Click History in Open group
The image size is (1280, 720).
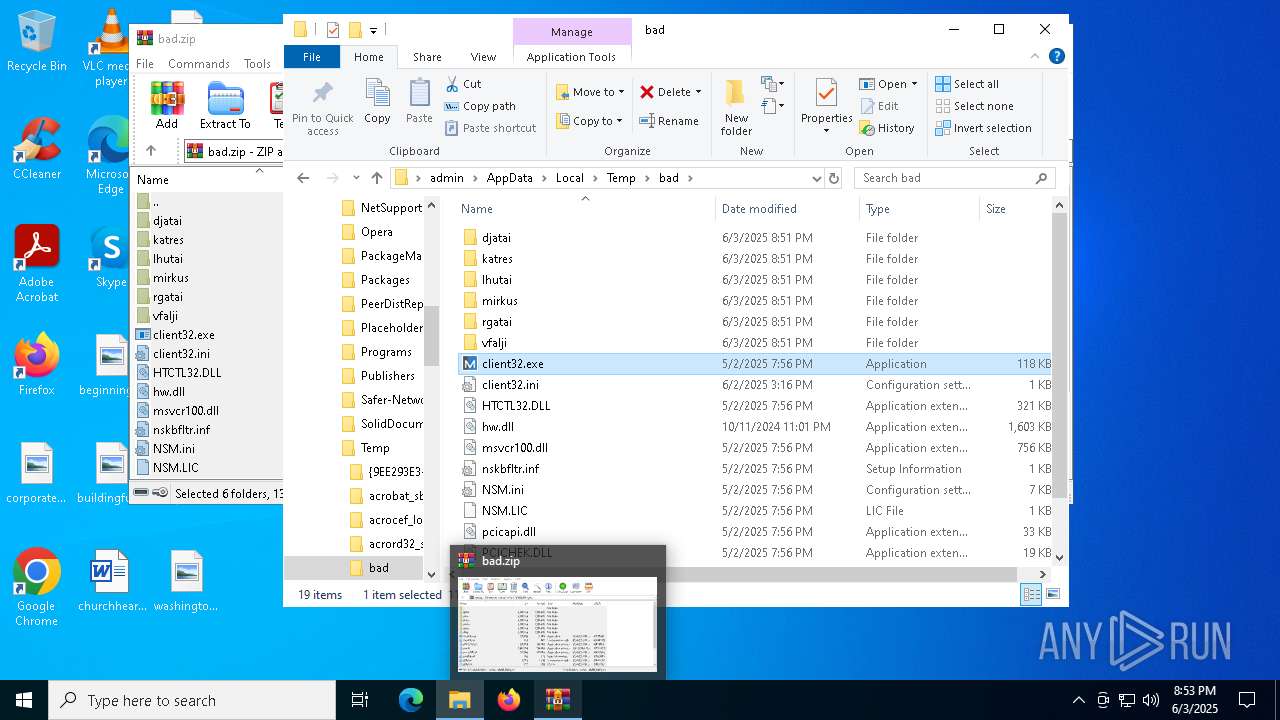[x=886, y=128]
